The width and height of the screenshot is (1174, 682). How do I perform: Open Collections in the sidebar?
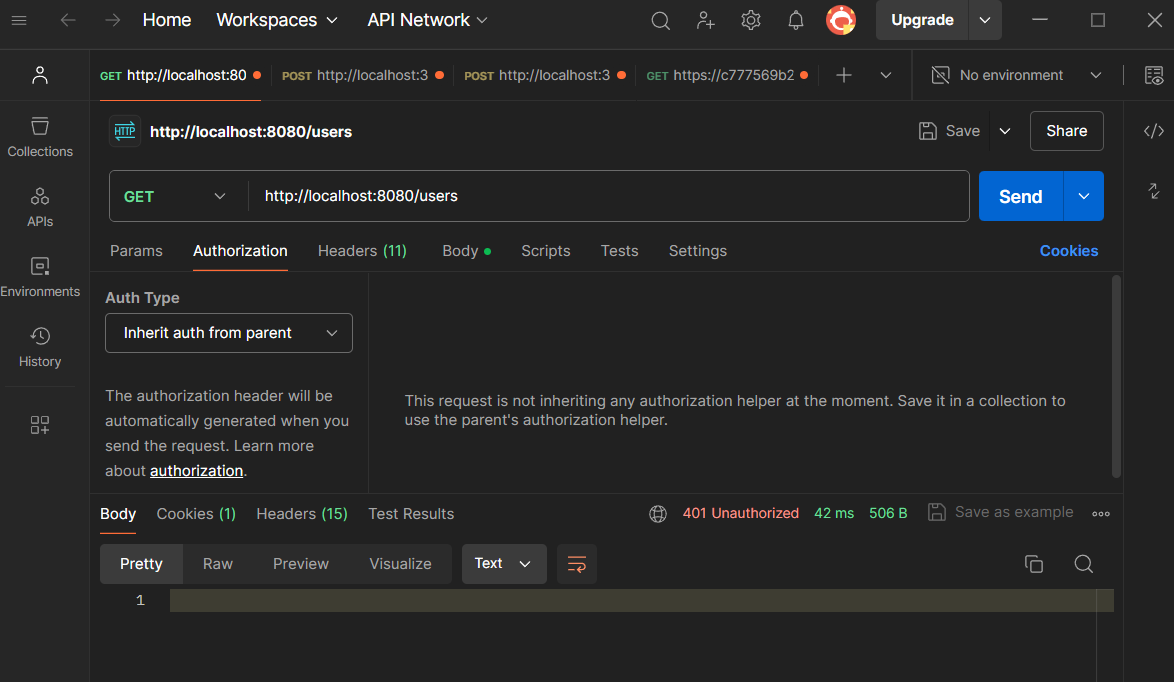tap(40, 137)
